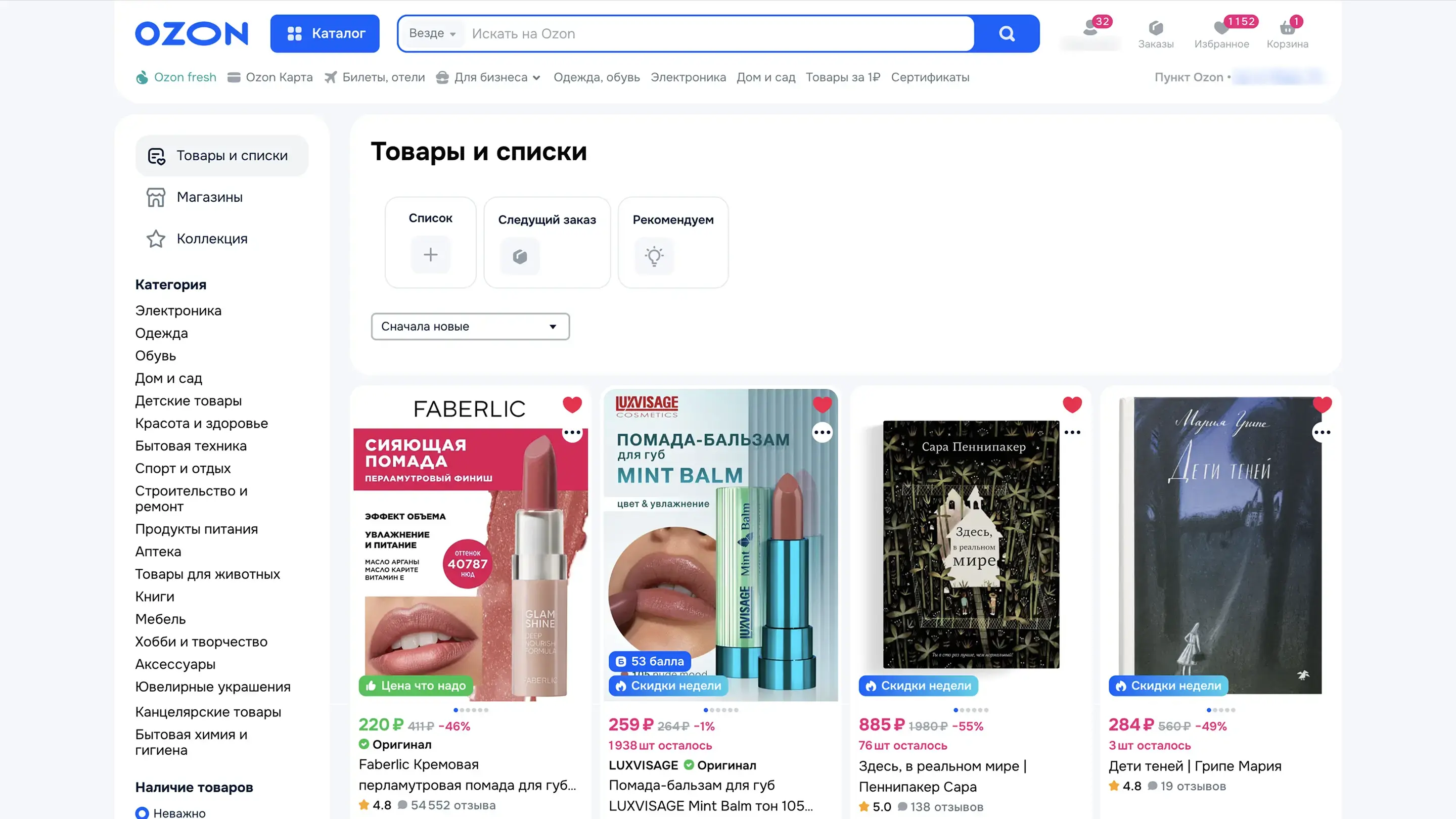Image resolution: width=1456 pixels, height=819 pixels.
Task: Remove Faberlic lipstick from favorites via heart
Action: point(572,404)
